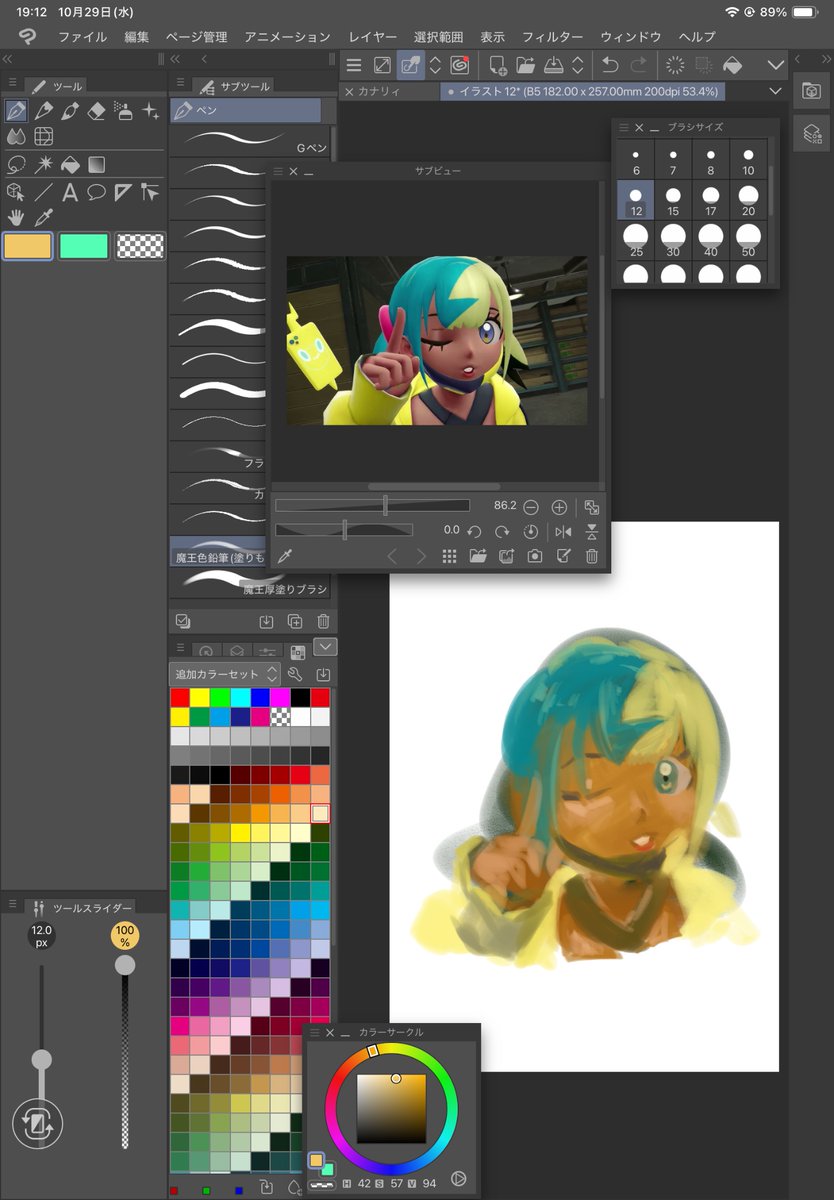
Task: Open the ウィンドウ menu
Action: coord(631,37)
